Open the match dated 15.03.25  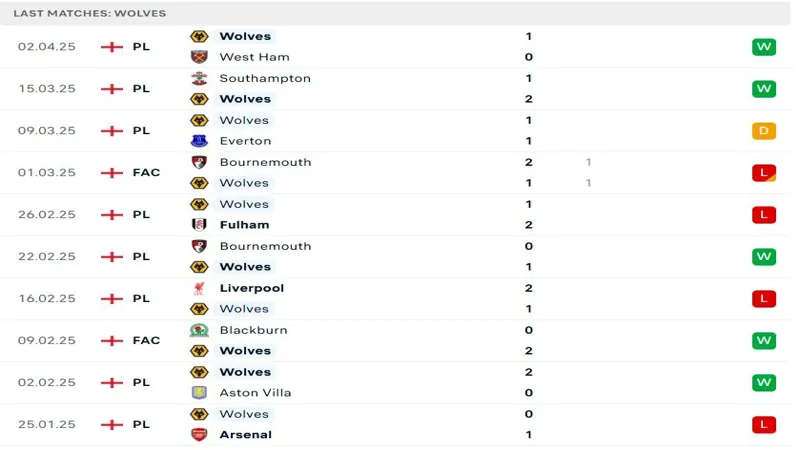point(395,89)
